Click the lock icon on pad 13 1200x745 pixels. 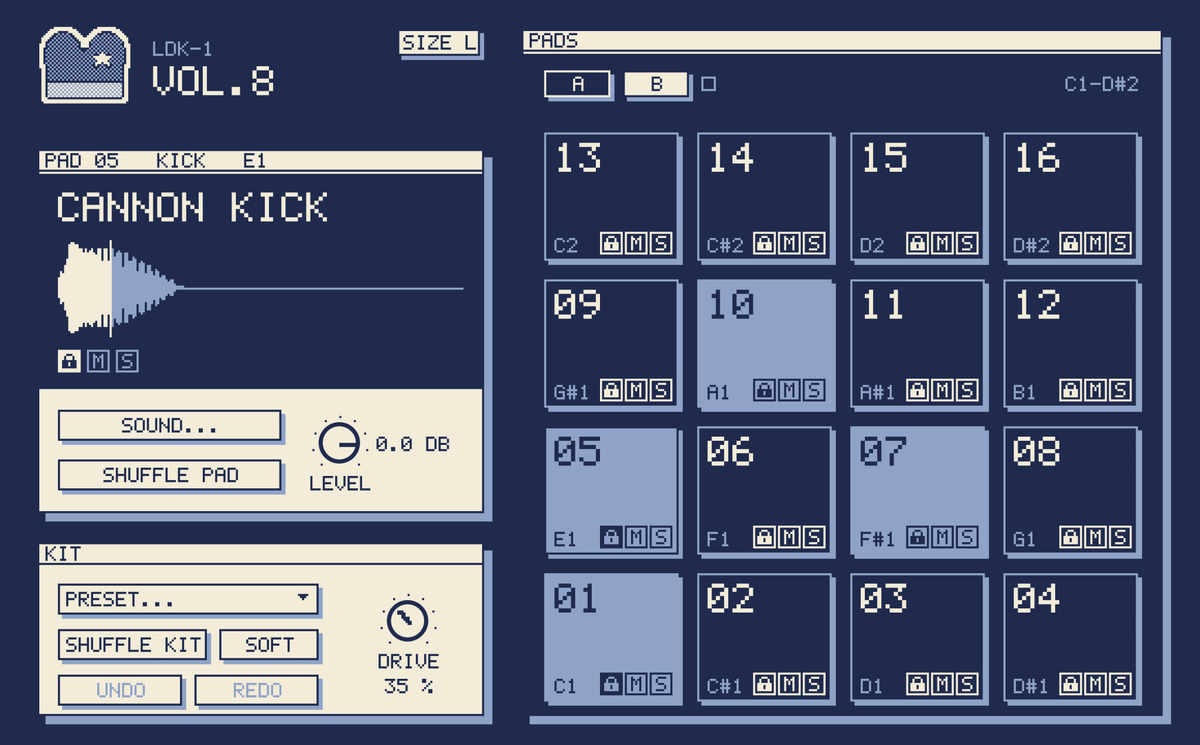[611, 243]
